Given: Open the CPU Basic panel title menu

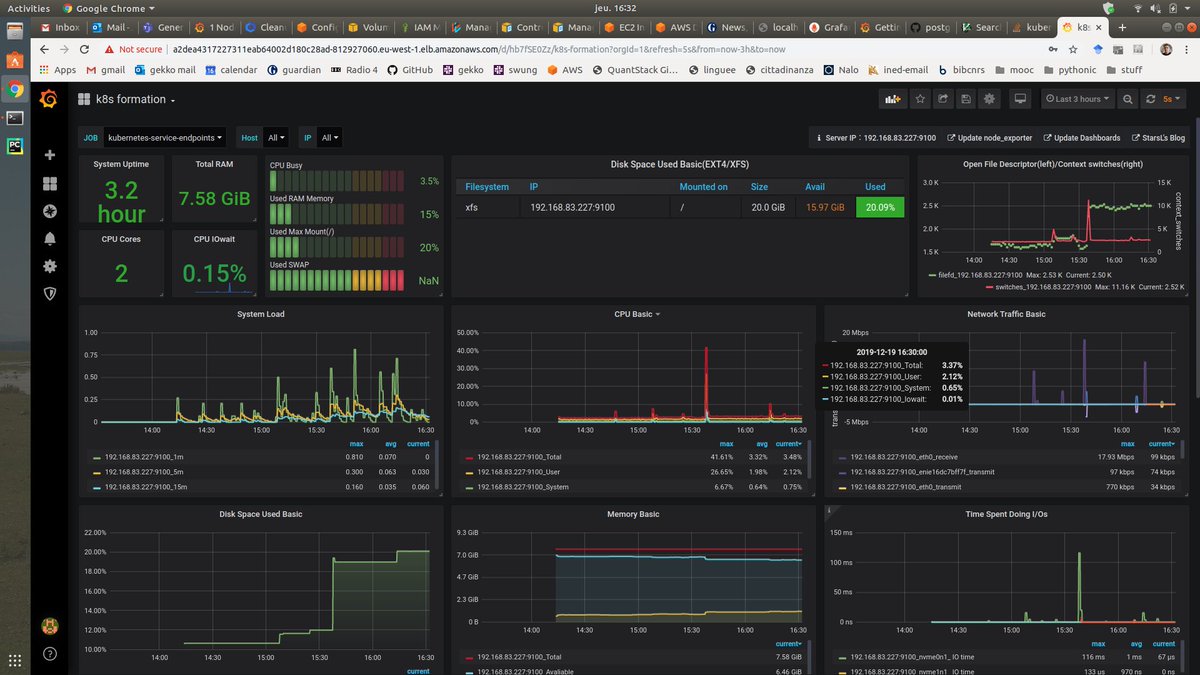Looking at the screenshot, I should pyautogui.click(x=636, y=314).
